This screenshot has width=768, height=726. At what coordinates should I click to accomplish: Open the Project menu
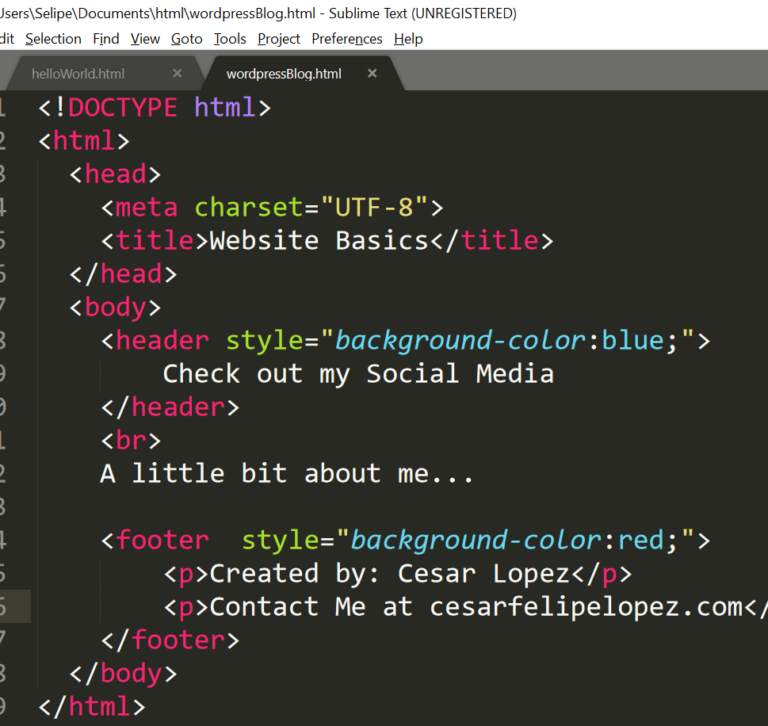point(278,39)
